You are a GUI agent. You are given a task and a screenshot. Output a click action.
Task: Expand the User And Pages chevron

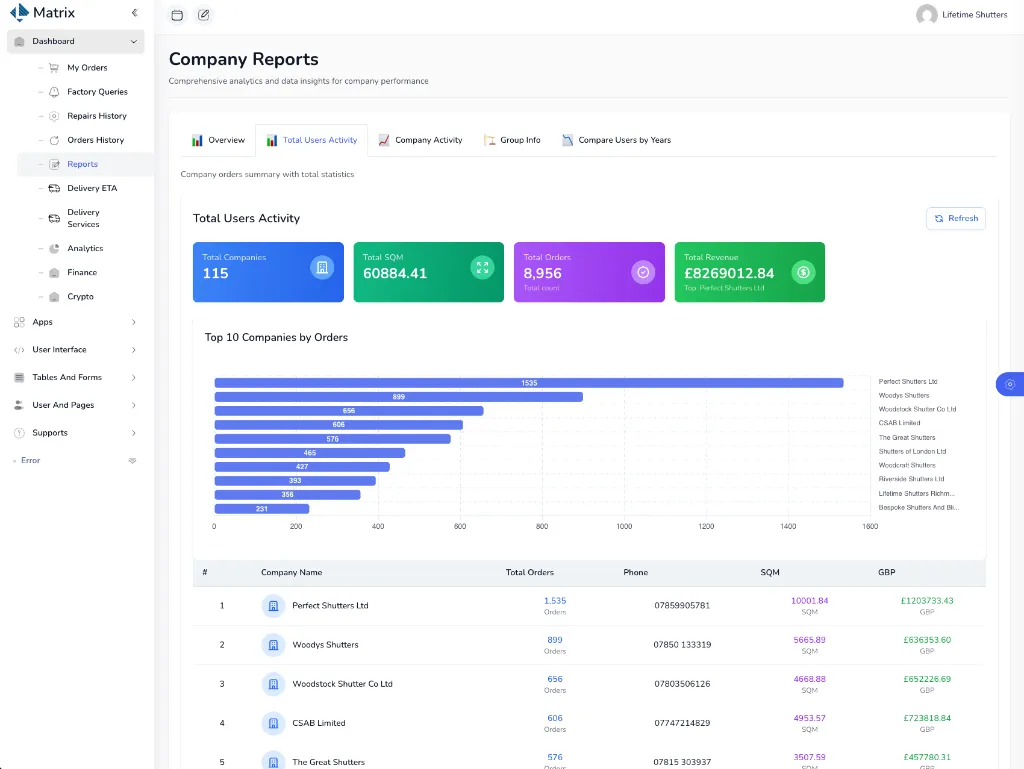pyautogui.click(x=134, y=405)
